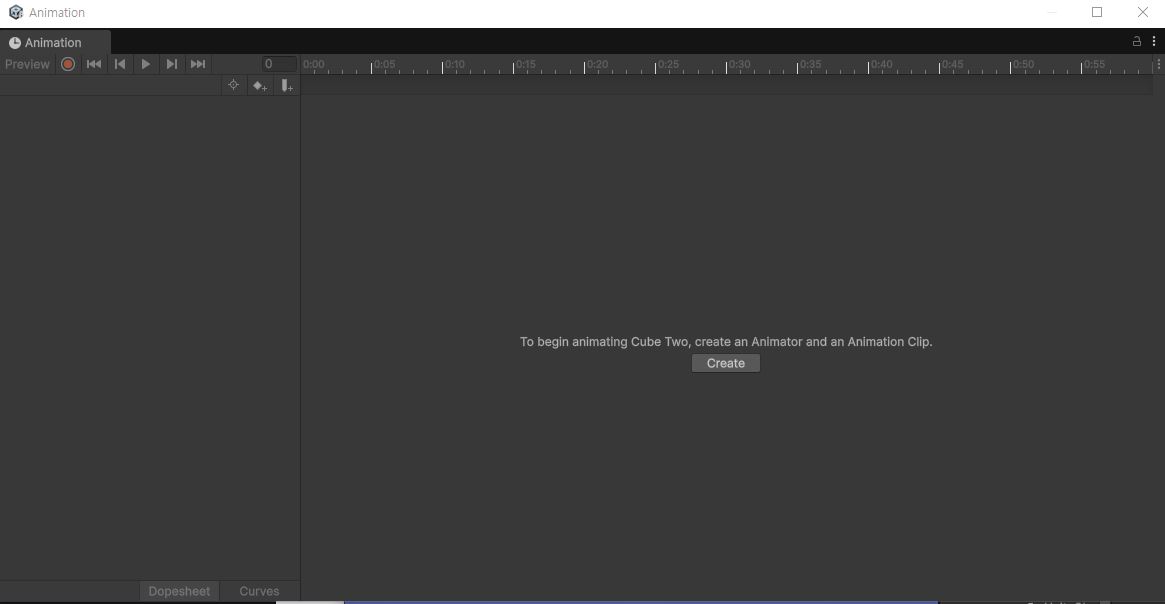Image resolution: width=1165 pixels, height=604 pixels.
Task: Create Animator and Animation Clip
Action: pos(725,363)
